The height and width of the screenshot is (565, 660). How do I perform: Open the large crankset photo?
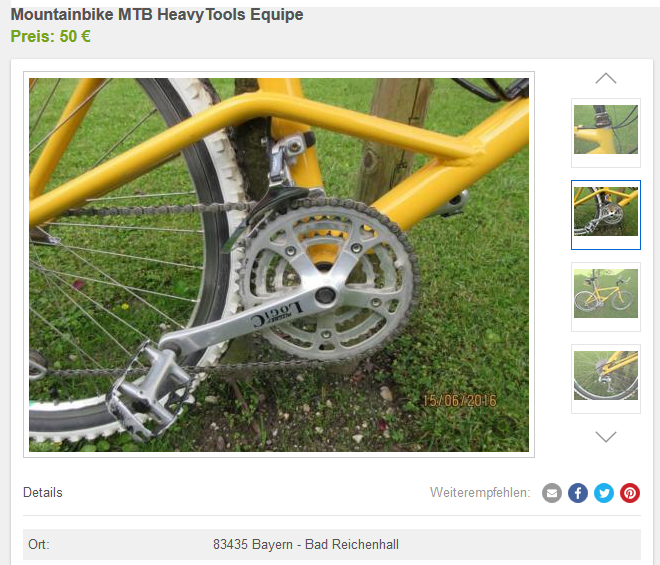point(279,265)
